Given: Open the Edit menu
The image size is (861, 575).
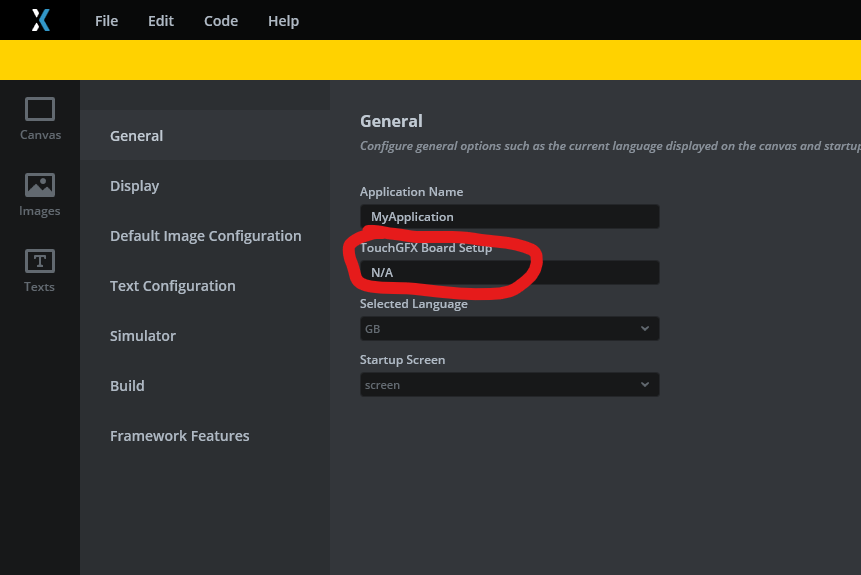Looking at the screenshot, I should click(161, 21).
